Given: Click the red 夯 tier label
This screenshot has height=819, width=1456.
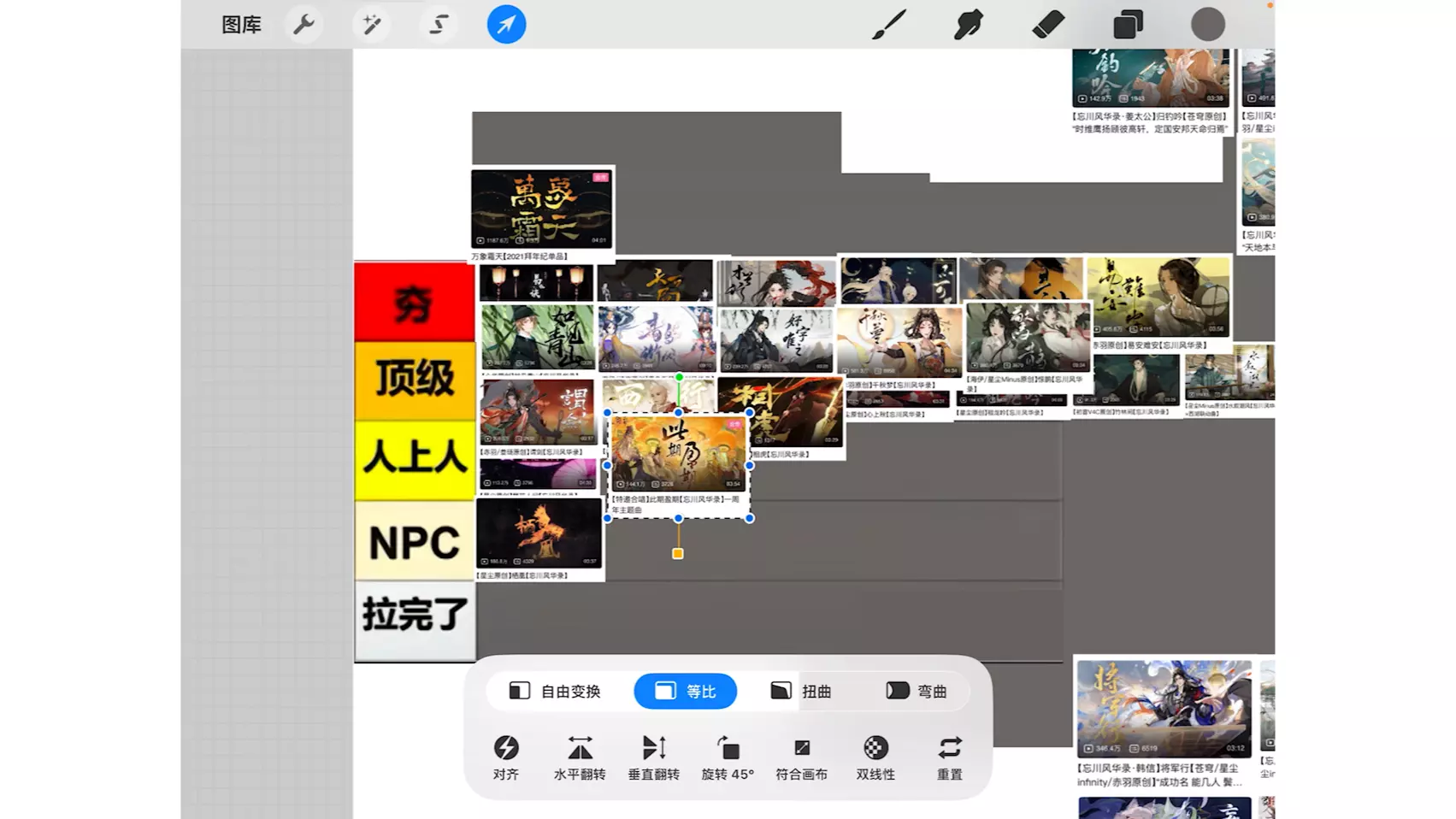Looking at the screenshot, I should point(415,302).
